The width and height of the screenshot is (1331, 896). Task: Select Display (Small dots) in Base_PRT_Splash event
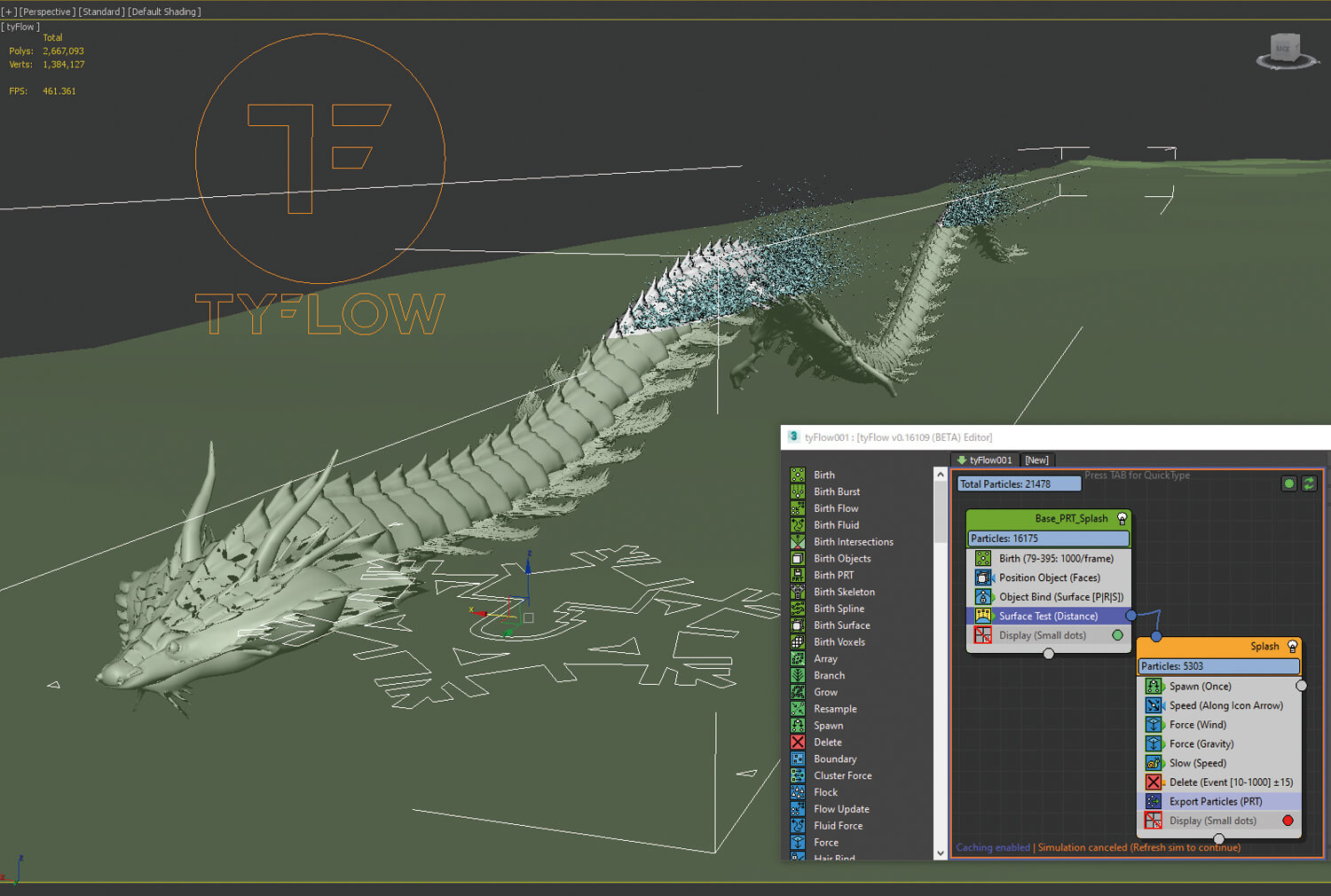(1047, 635)
